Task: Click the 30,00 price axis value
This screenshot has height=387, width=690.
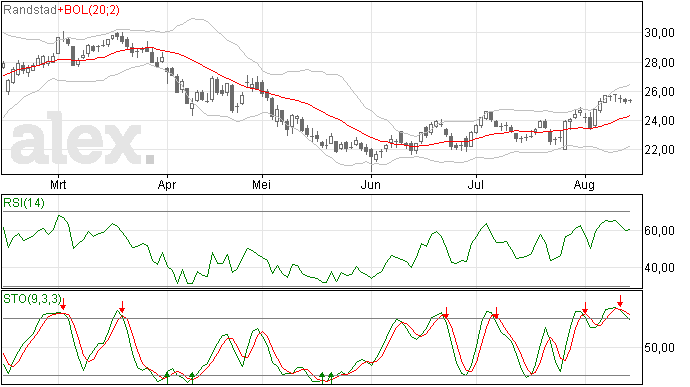Action: tap(660, 33)
